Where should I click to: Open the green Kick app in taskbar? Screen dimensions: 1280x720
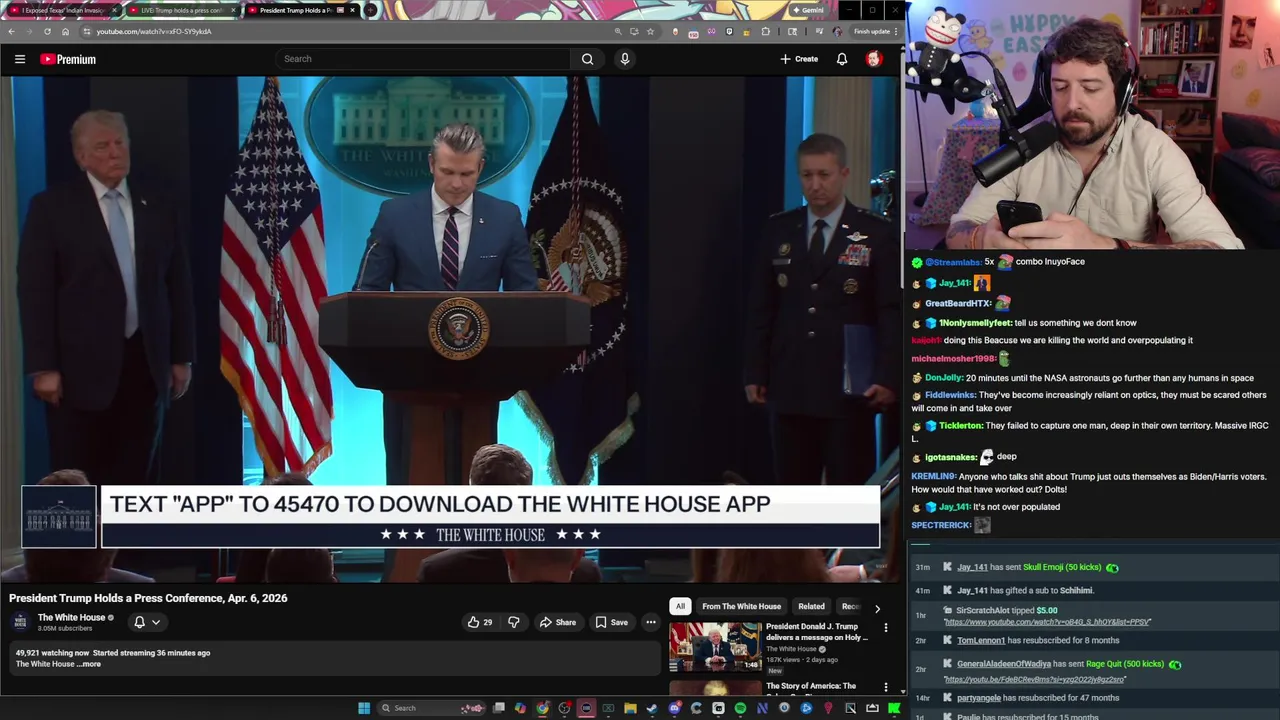pos(894,708)
